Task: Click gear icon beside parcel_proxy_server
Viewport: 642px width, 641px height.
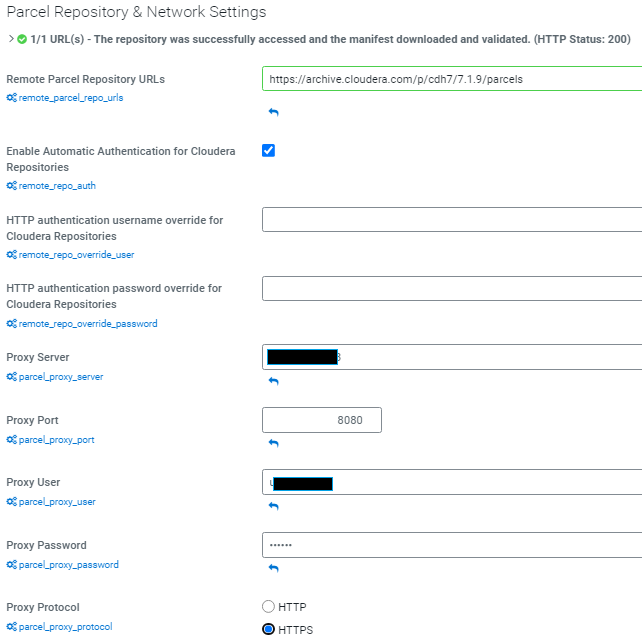Action: [11, 377]
